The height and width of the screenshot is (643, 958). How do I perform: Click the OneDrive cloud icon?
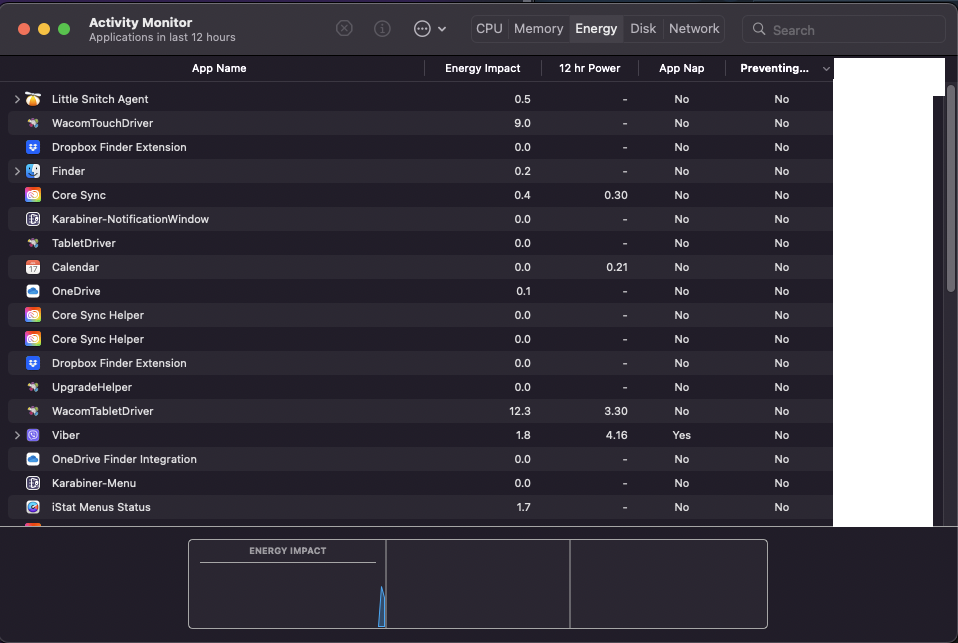(33, 291)
